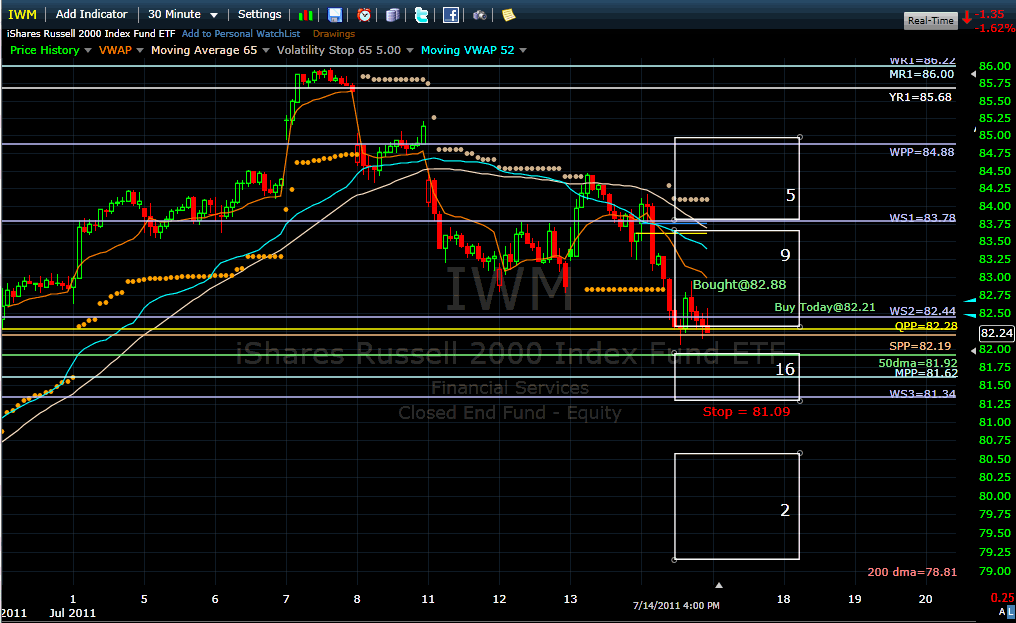Open the Add Indicator menu

point(91,14)
